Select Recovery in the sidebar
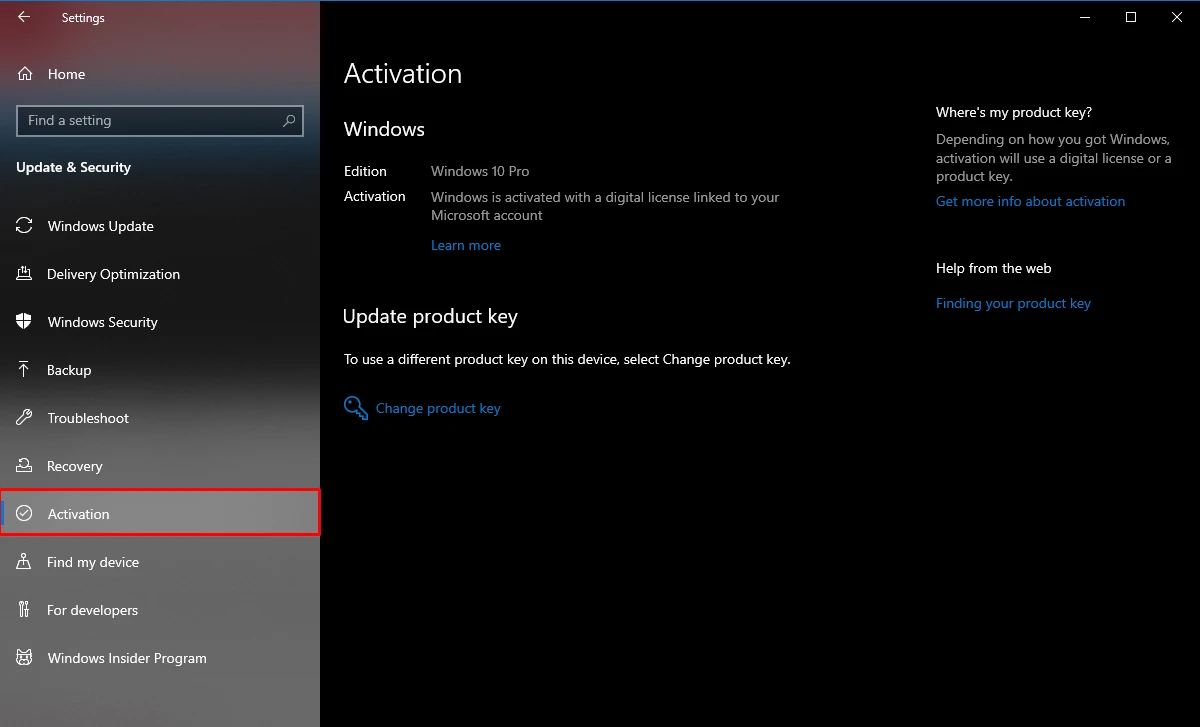The width and height of the screenshot is (1200, 727). (x=160, y=466)
